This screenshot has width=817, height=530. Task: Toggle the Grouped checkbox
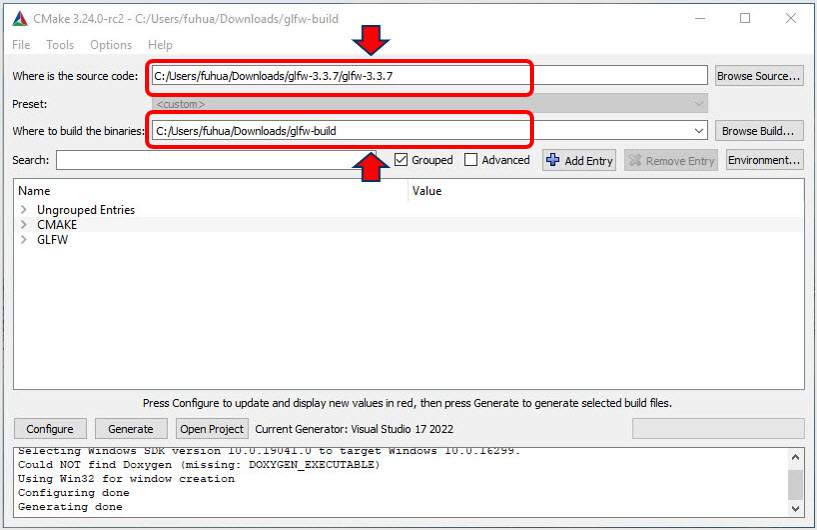[401, 159]
